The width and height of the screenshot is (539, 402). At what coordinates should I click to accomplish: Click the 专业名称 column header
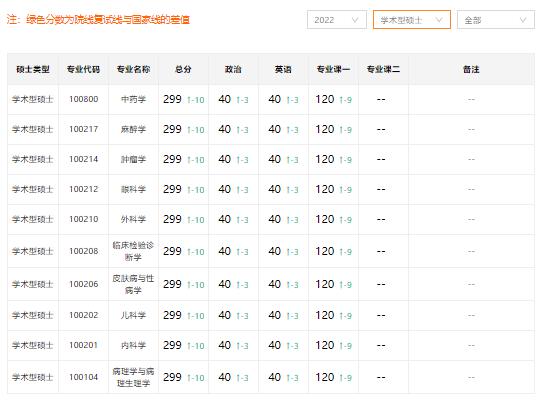click(133, 69)
